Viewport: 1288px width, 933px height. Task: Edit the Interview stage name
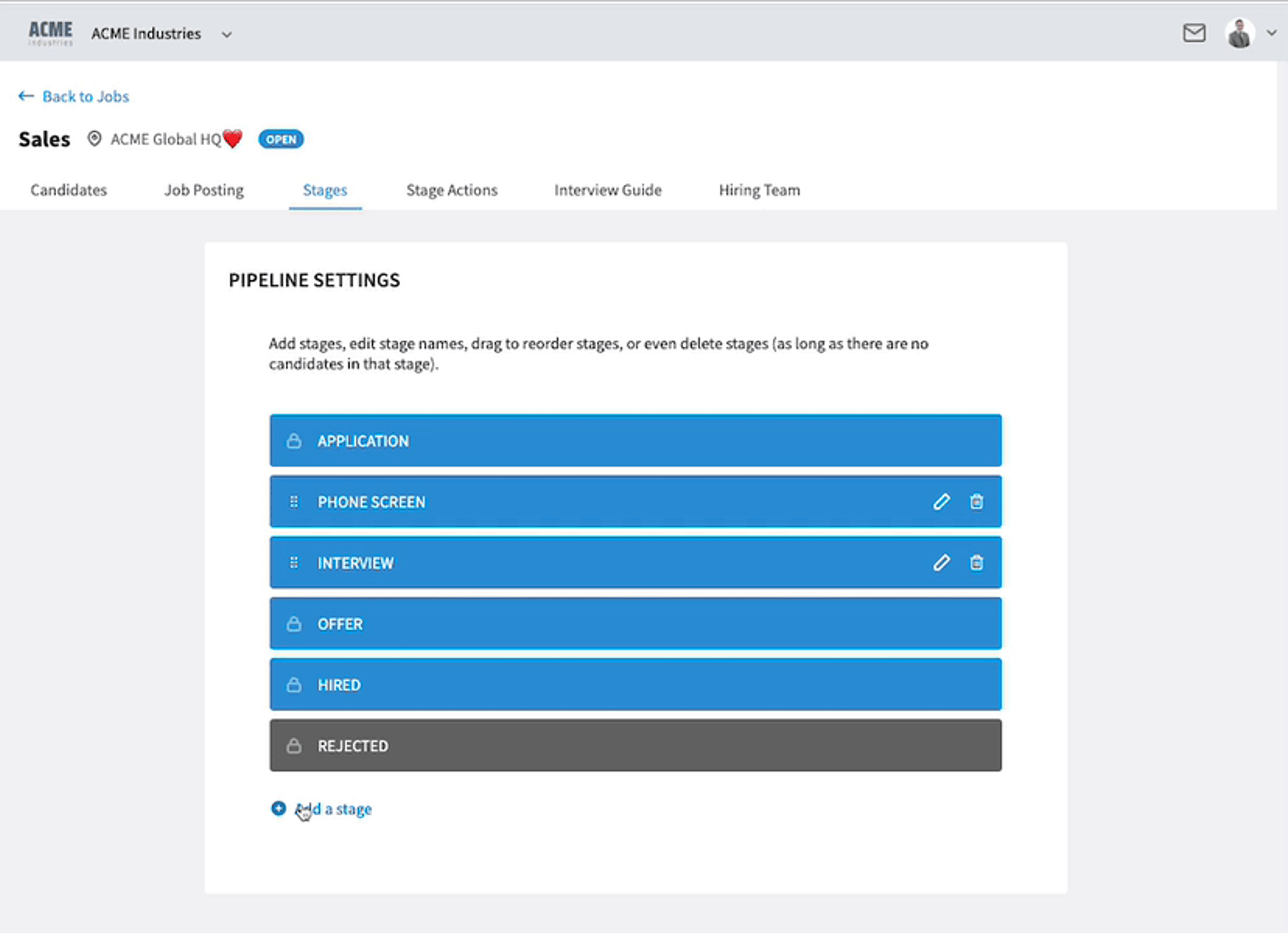(942, 563)
